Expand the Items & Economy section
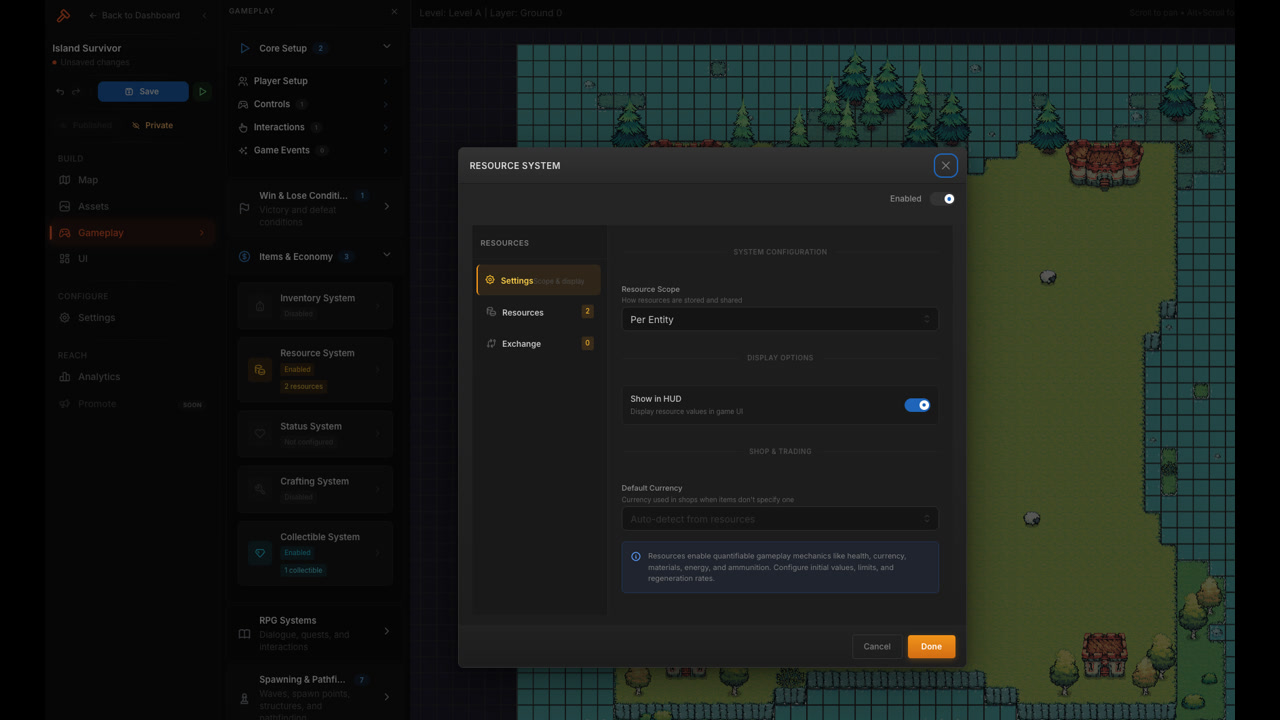The image size is (1280, 720). [x=387, y=256]
